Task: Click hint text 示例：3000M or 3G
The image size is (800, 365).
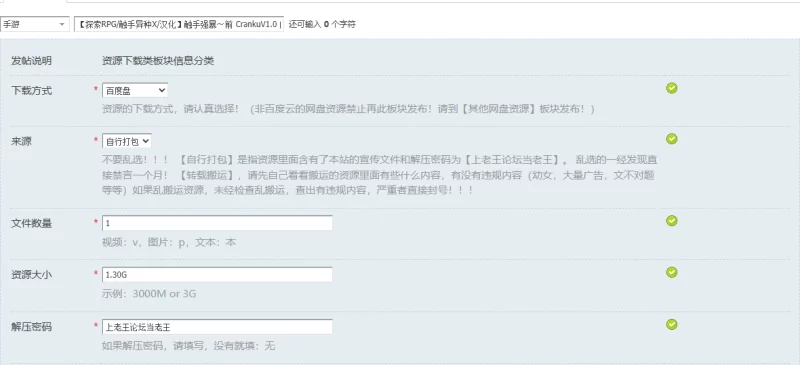Action: [x=149, y=294]
